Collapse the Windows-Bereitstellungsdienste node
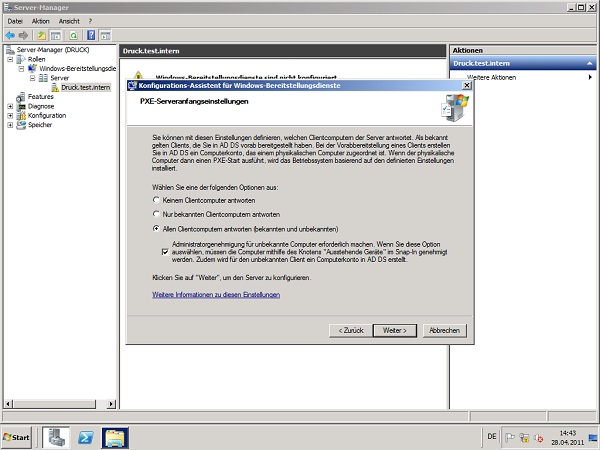The width and height of the screenshot is (600, 450). 21,69
